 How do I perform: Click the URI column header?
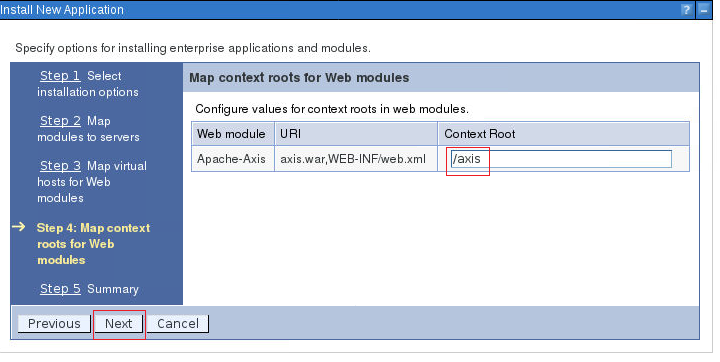click(356, 134)
